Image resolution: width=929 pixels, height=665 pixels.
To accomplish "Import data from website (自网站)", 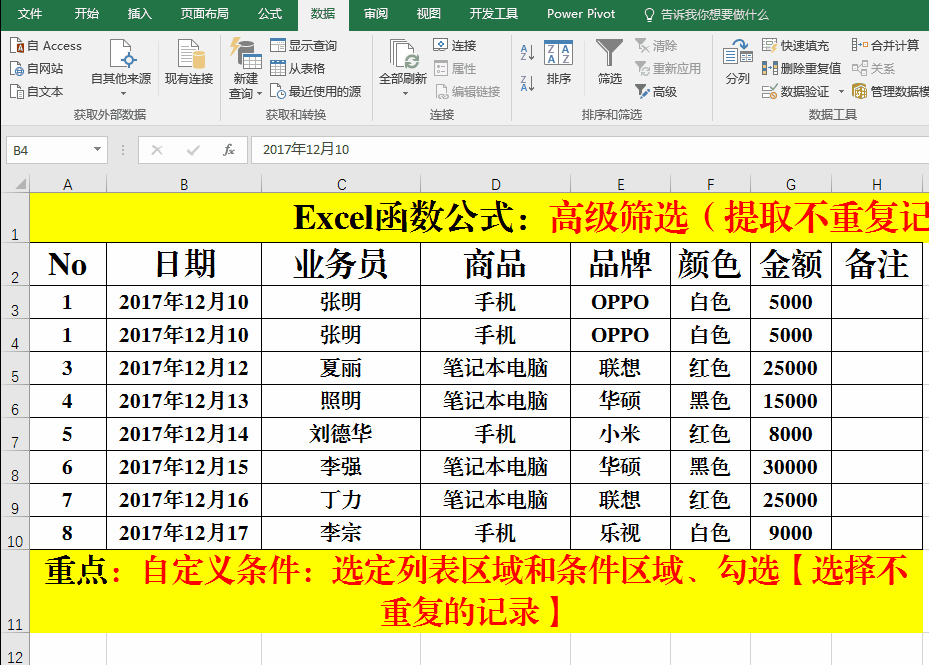I will [37, 69].
